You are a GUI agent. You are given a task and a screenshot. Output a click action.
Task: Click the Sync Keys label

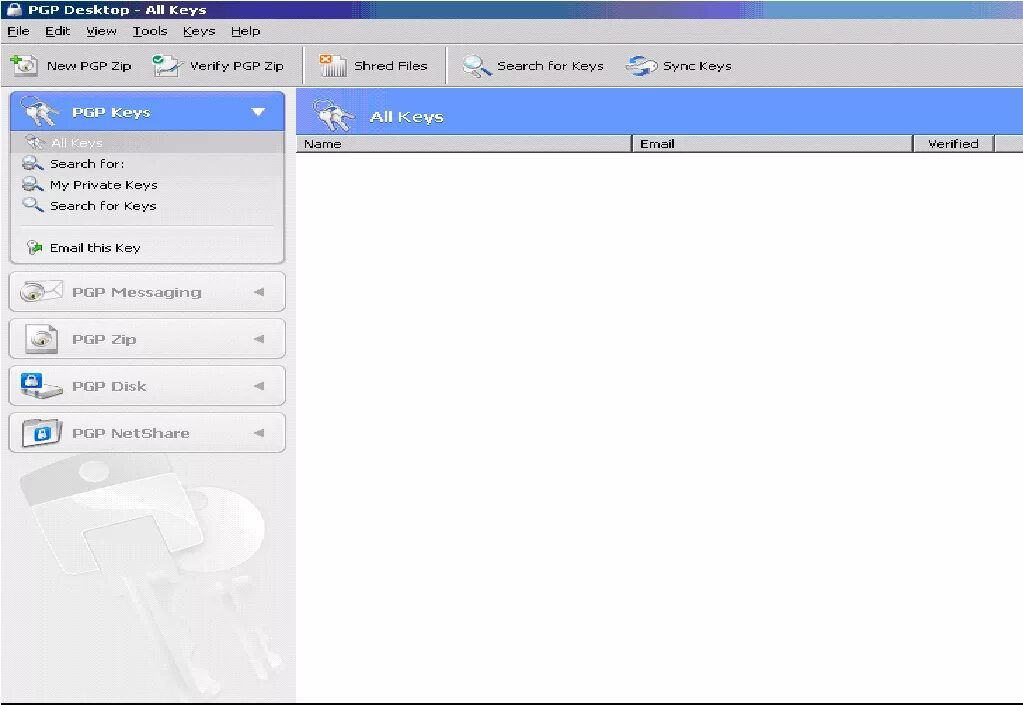(697, 66)
